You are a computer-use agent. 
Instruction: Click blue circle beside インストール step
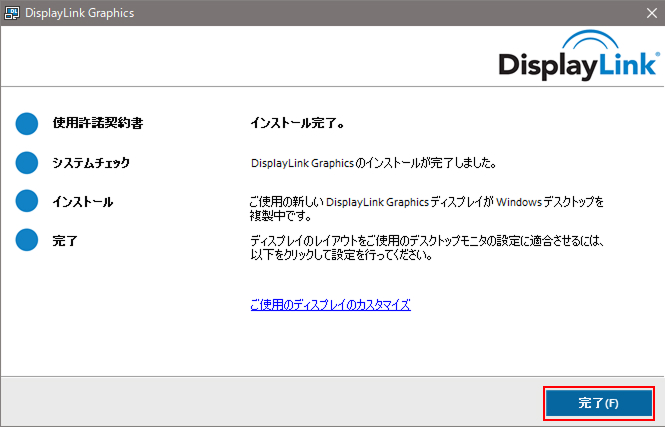click(x=26, y=201)
